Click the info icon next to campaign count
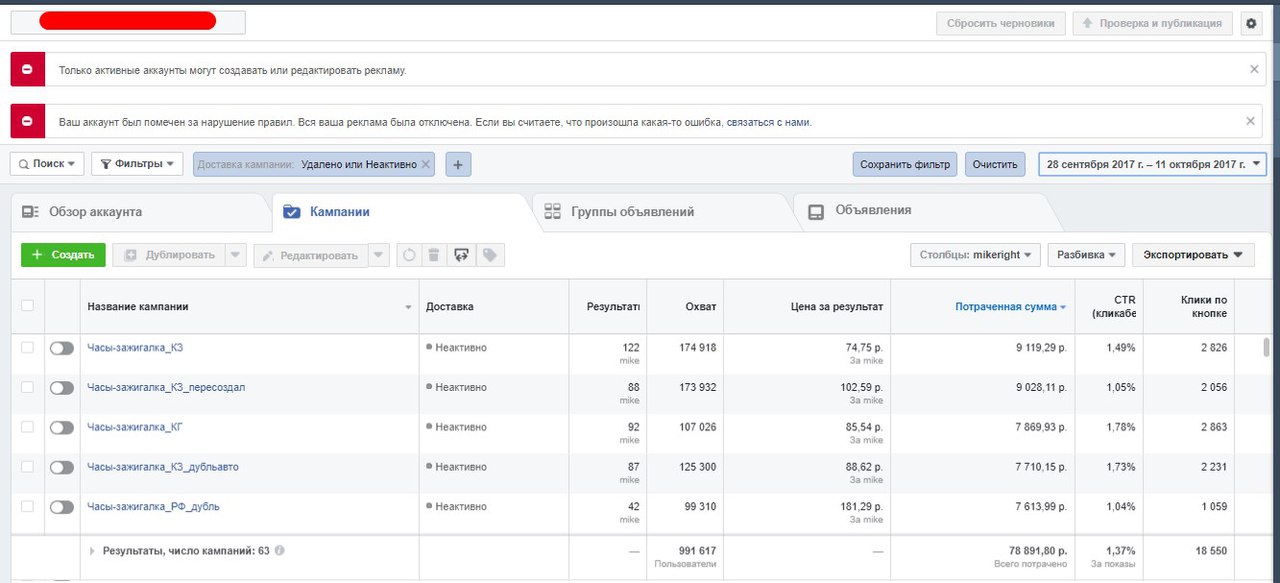The width and height of the screenshot is (1280, 583). tap(280, 550)
